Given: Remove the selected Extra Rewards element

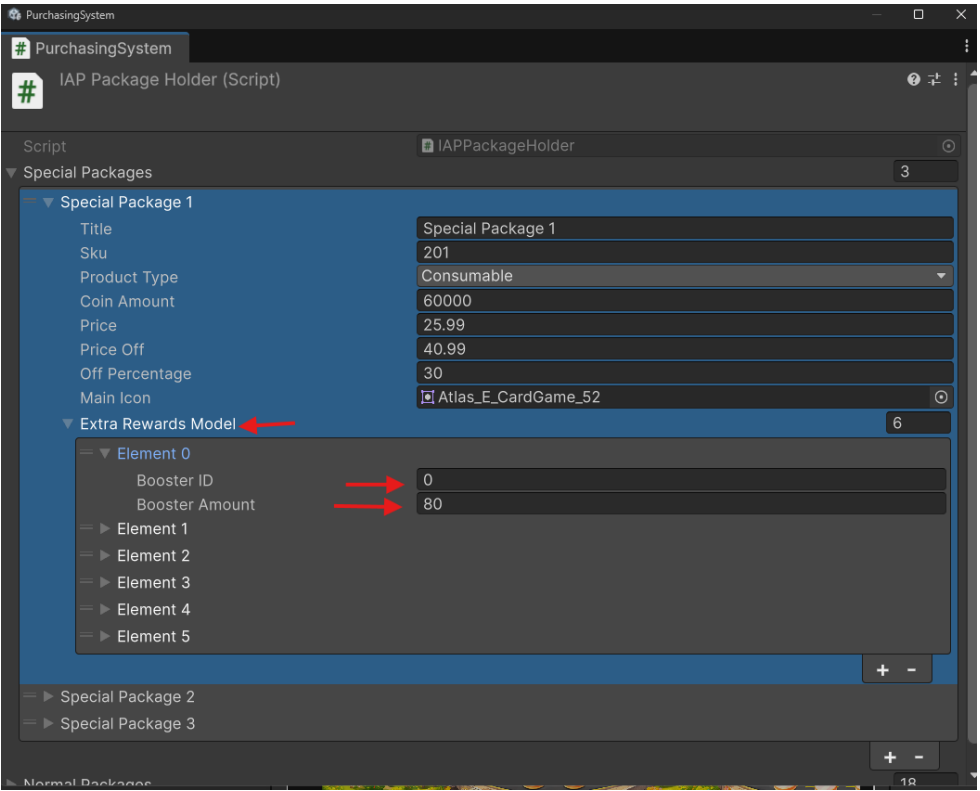Looking at the screenshot, I should (x=912, y=670).
